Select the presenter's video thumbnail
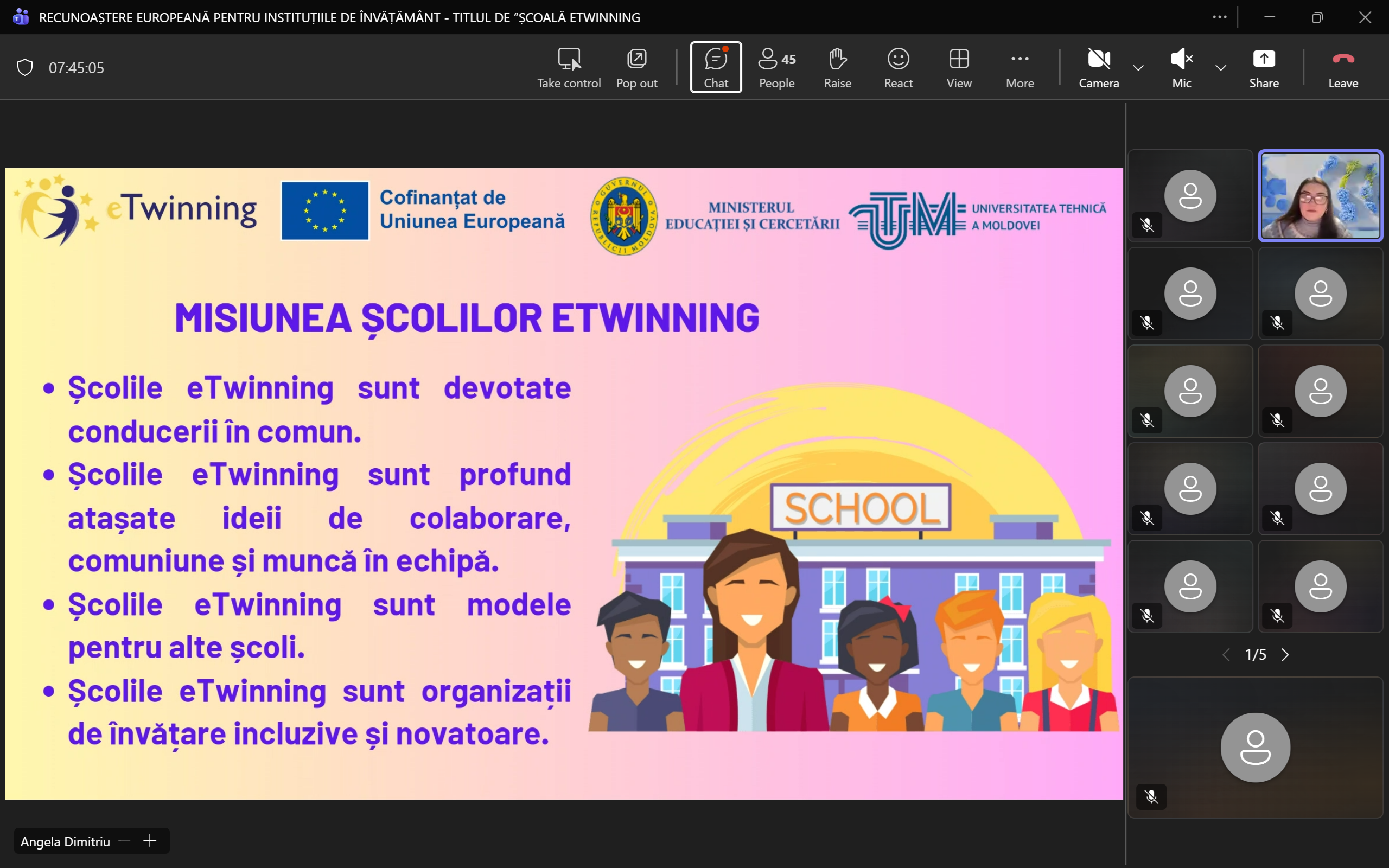This screenshot has height=868, width=1389. 1320,196
